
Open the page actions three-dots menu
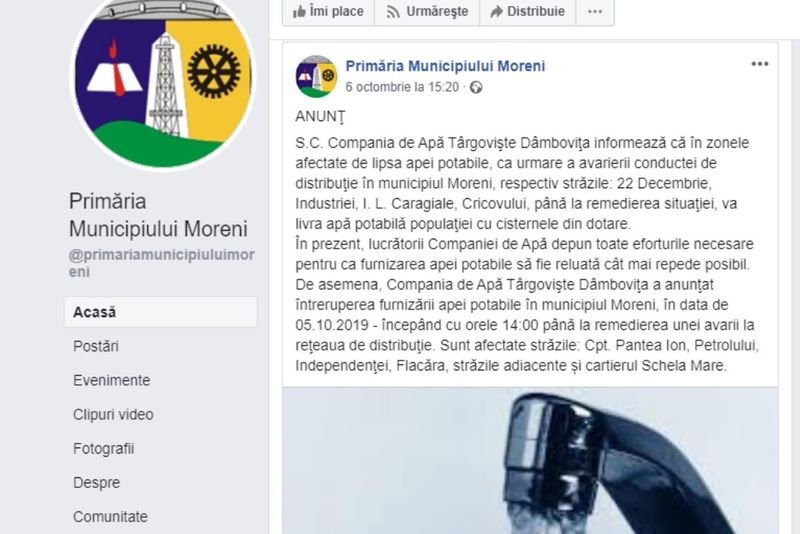point(595,11)
